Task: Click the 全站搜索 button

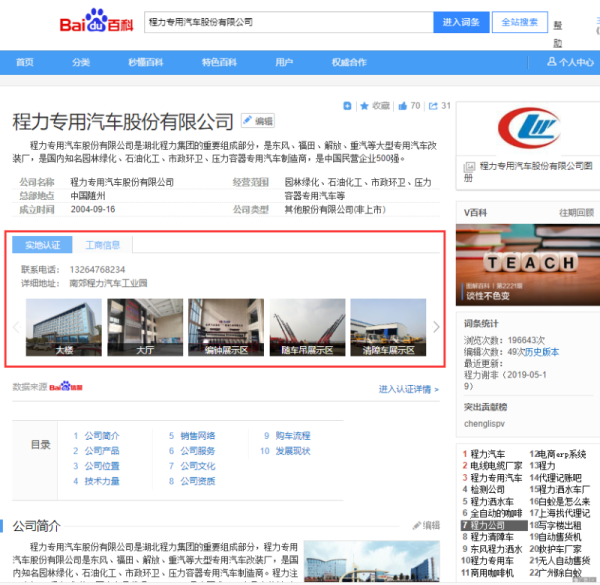Action: [520, 22]
